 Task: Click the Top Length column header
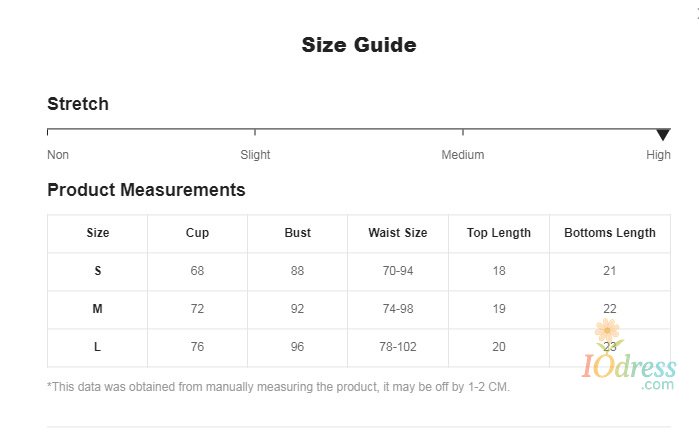coord(499,233)
